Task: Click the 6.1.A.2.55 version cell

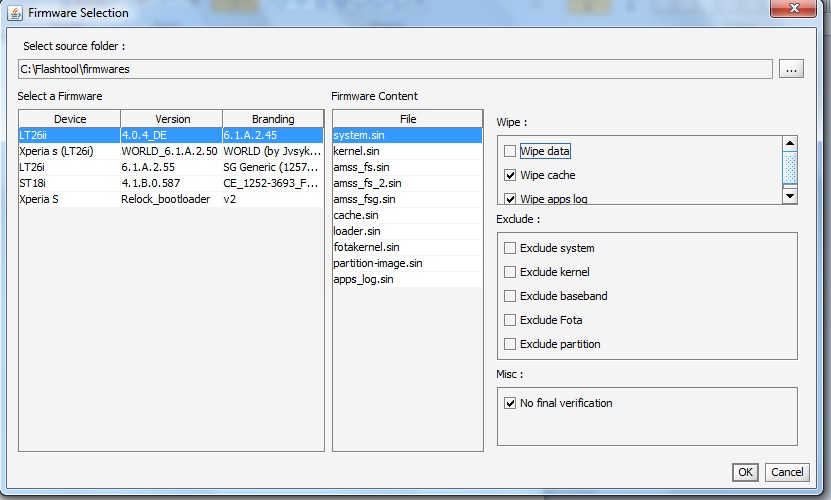Action: (171, 167)
